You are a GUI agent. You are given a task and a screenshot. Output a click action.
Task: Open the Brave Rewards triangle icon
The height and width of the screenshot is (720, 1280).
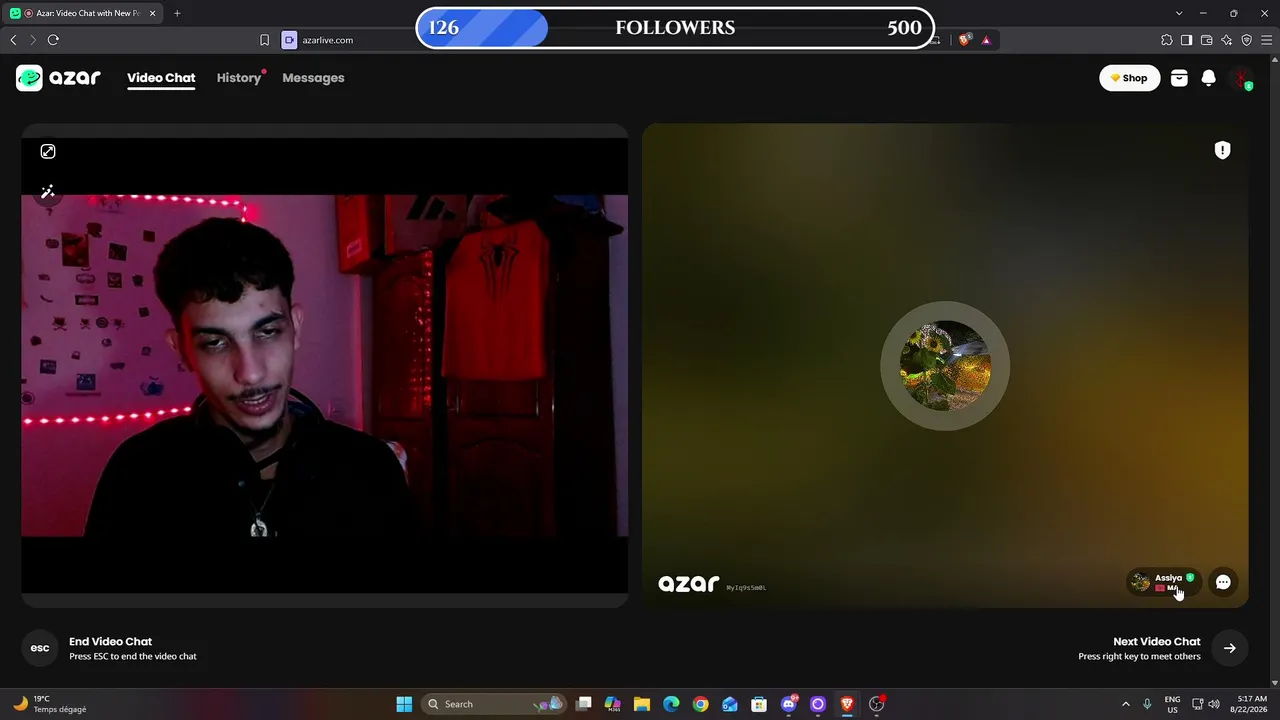pos(986,40)
